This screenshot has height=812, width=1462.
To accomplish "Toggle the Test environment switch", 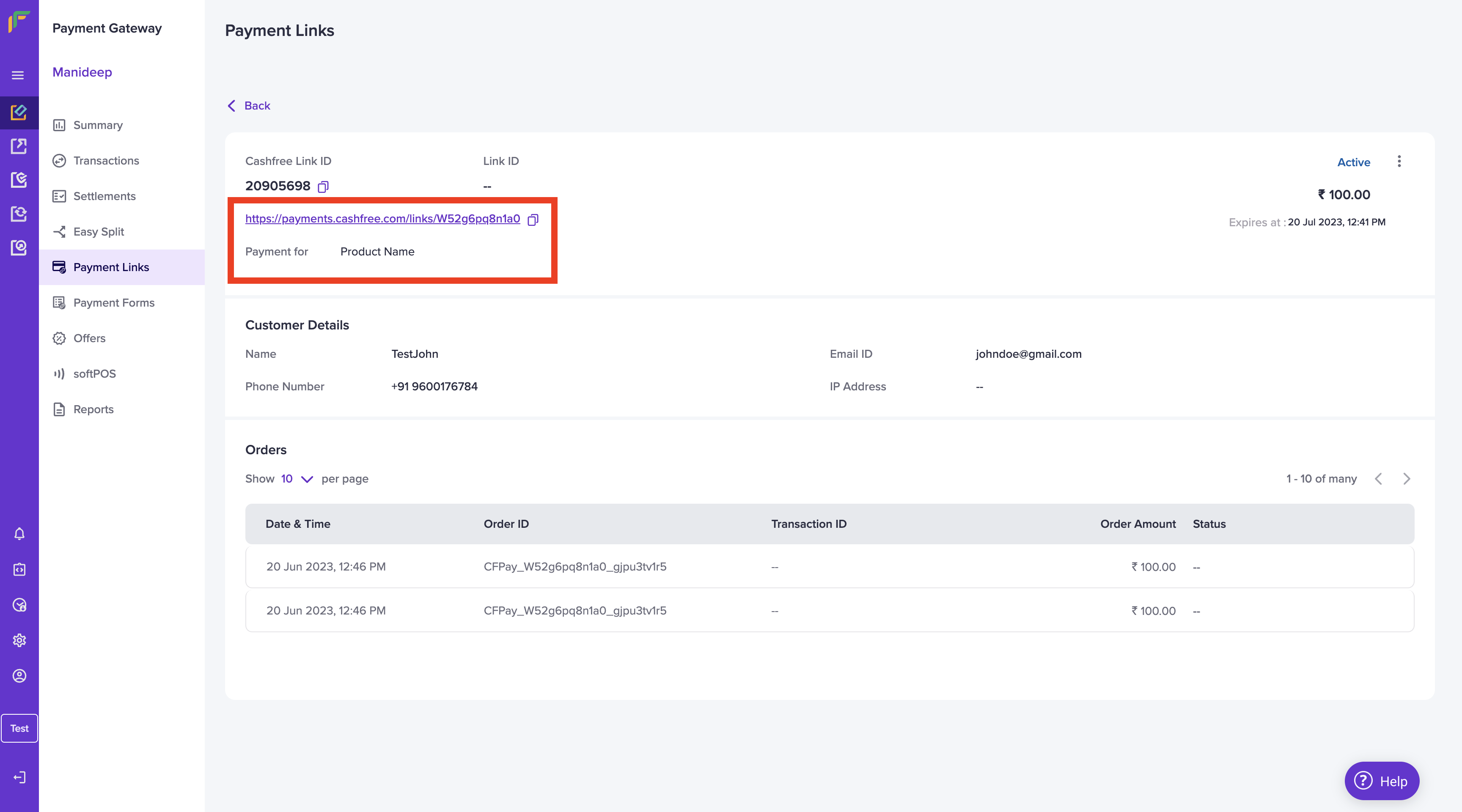I will tap(19, 728).
